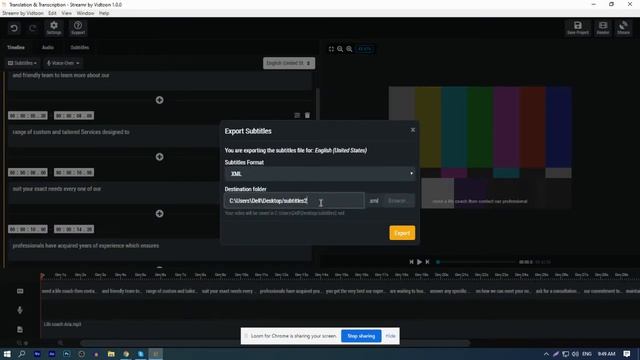Open Windows search on taskbar

[x=22, y=354]
